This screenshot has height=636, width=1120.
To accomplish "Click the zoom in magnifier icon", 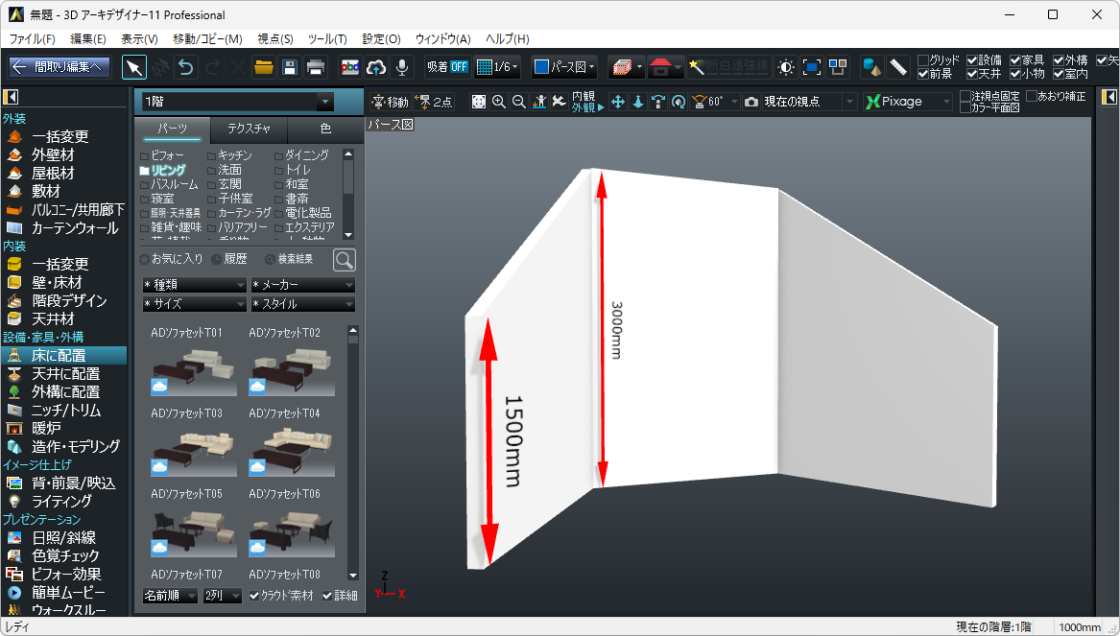I will 497,103.
